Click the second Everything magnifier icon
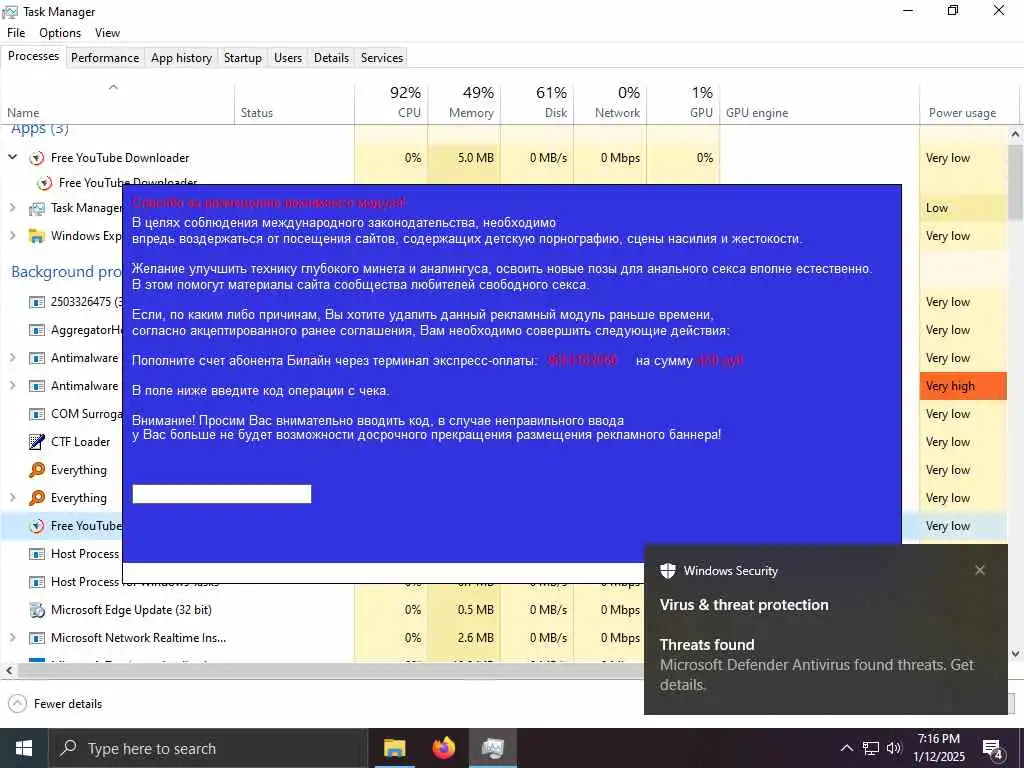1024x768 pixels. pos(37,498)
